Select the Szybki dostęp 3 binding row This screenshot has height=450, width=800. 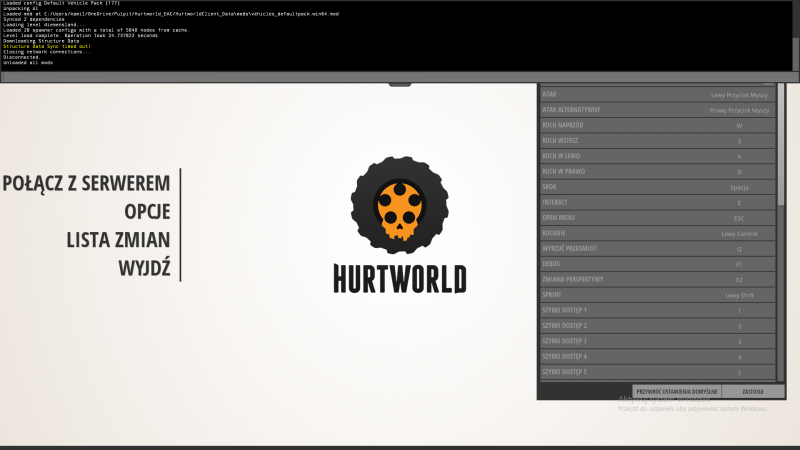coord(658,341)
